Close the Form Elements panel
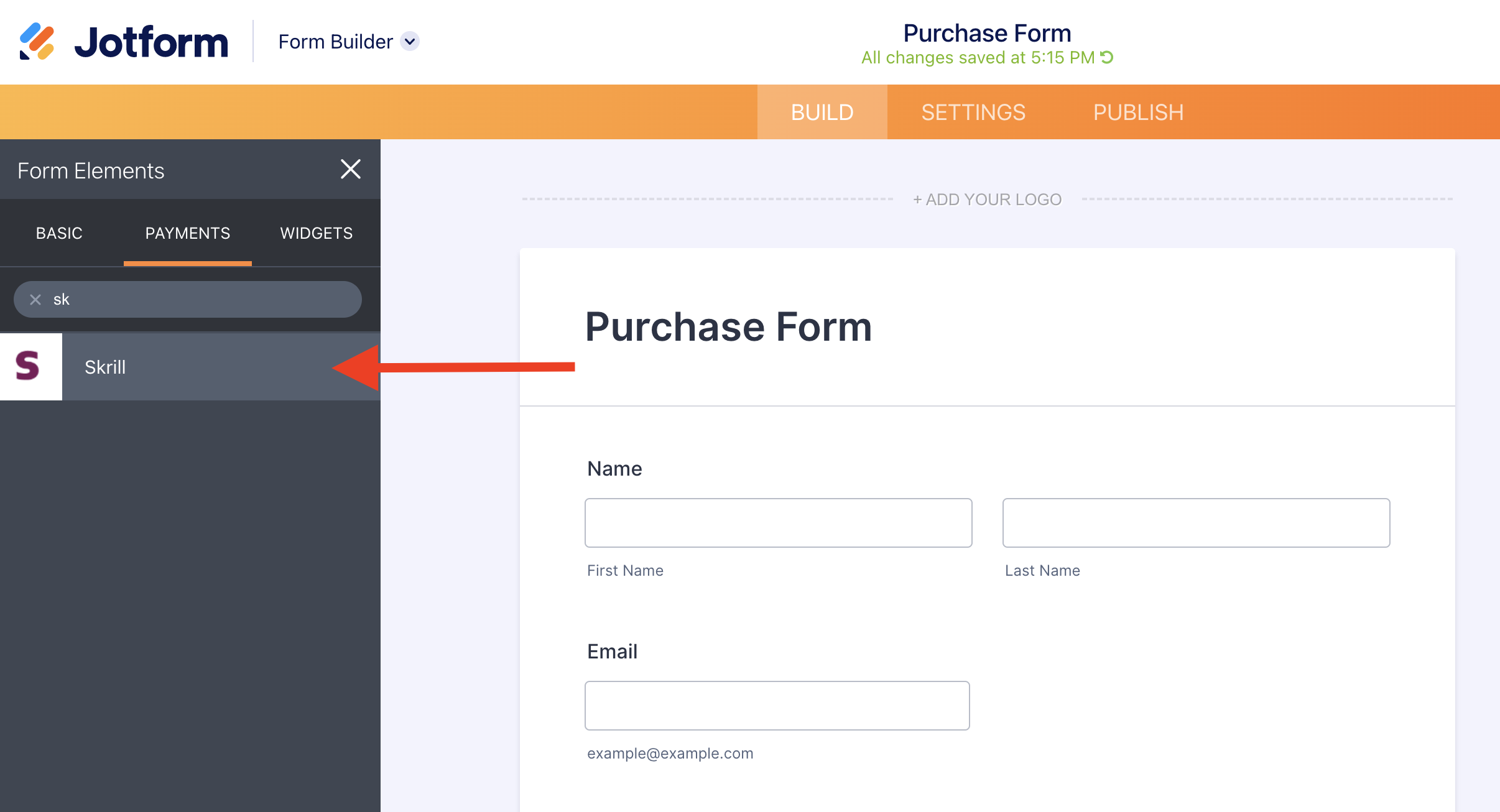The height and width of the screenshot is (812, 1500). [351, 169]
